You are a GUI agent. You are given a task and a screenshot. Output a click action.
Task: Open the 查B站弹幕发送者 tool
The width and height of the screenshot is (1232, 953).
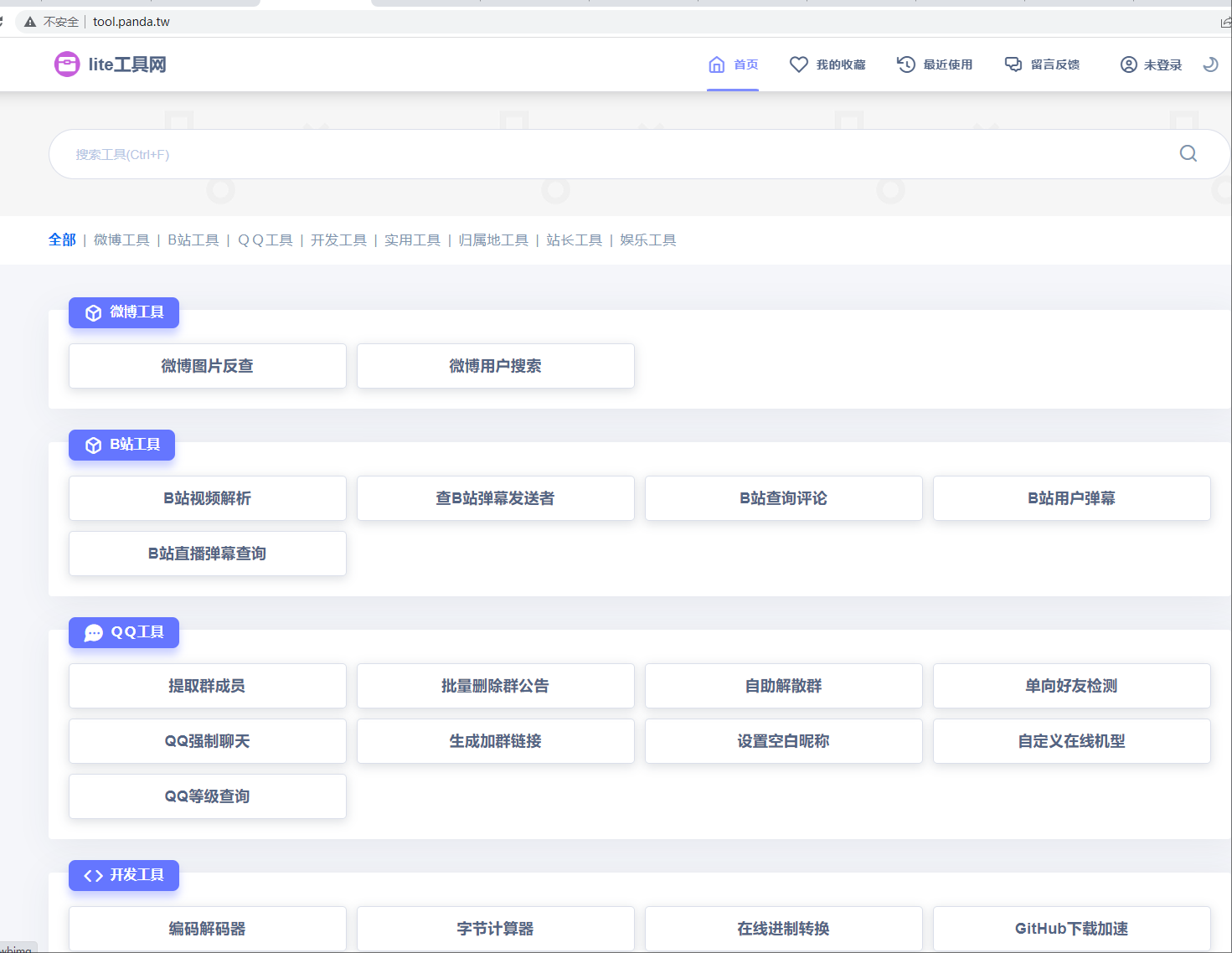click(496, 498)
